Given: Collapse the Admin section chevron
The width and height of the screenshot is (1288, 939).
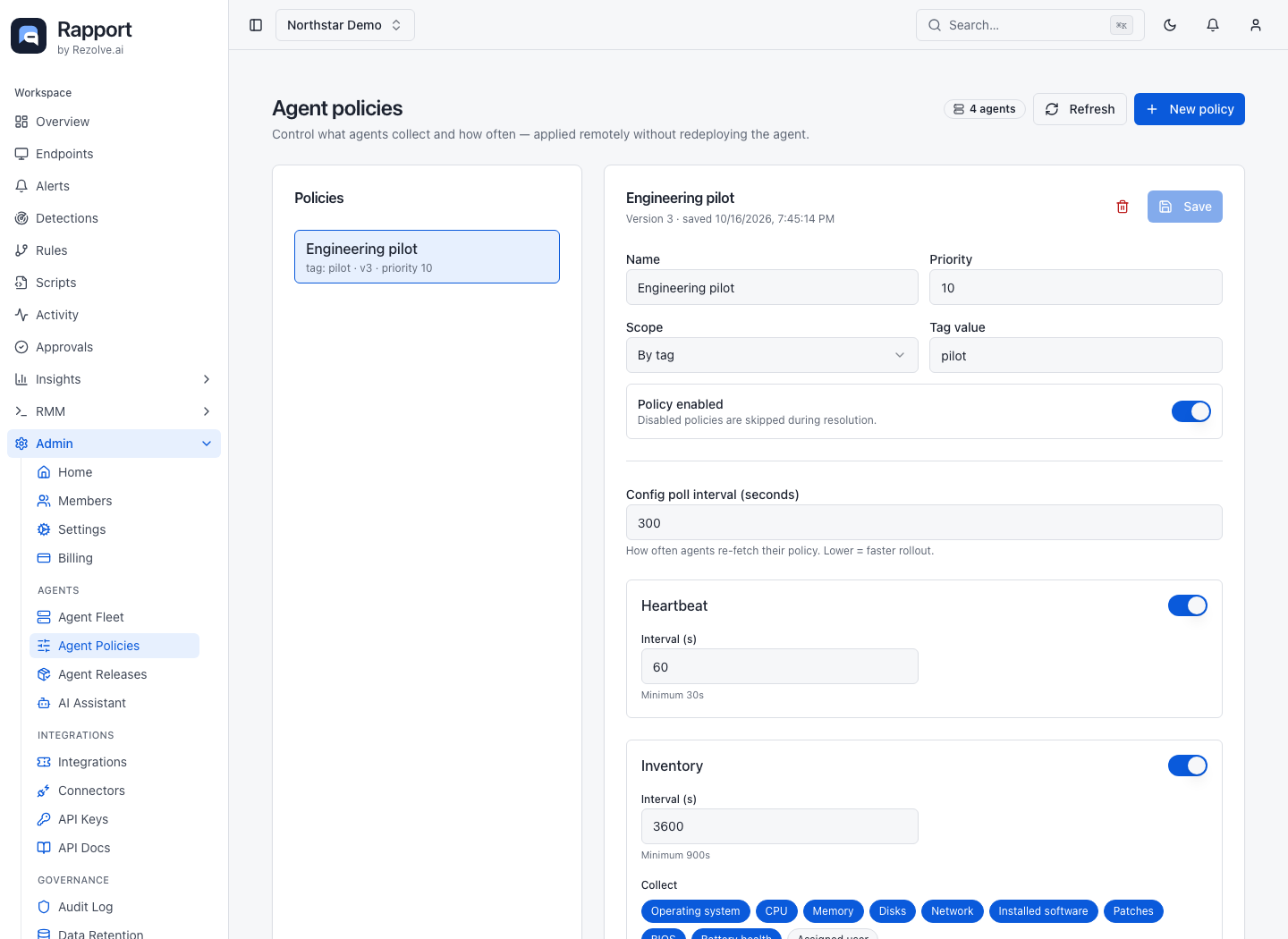Looking at the screenshot, I should (x=207, y=444).
